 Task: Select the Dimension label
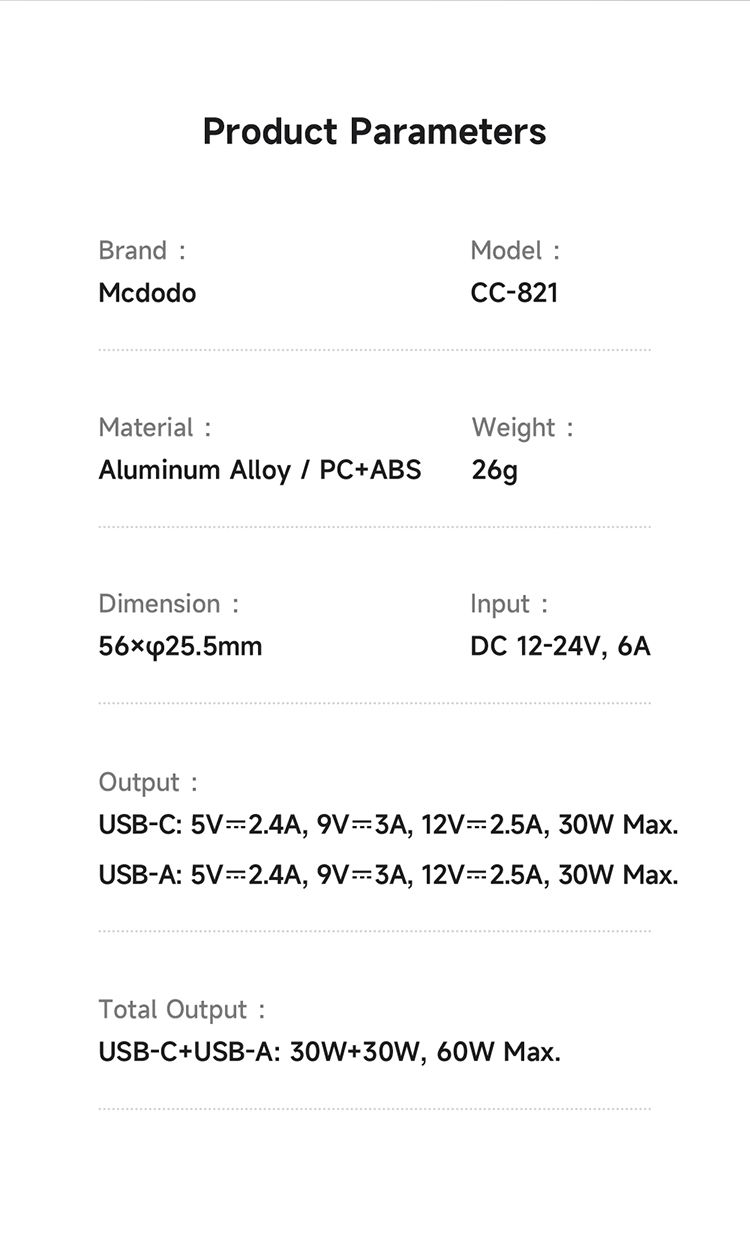(x=169, y=604)
